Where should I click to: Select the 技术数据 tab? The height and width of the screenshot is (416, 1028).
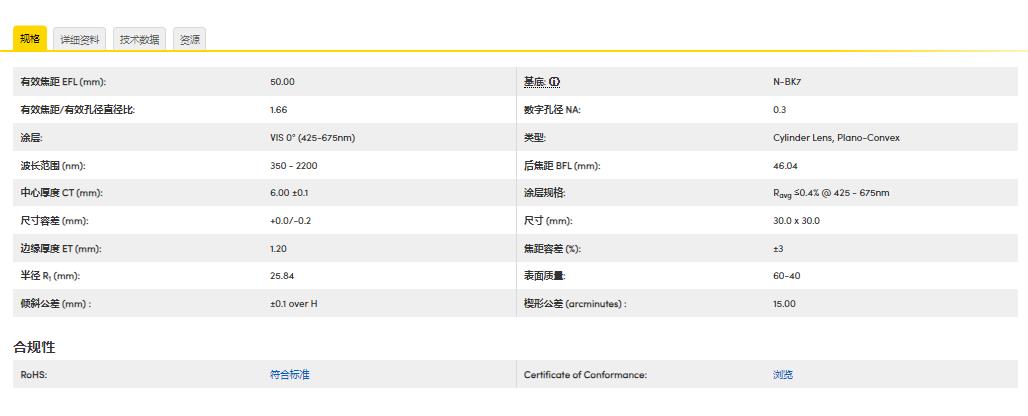(x=139, y=40)
